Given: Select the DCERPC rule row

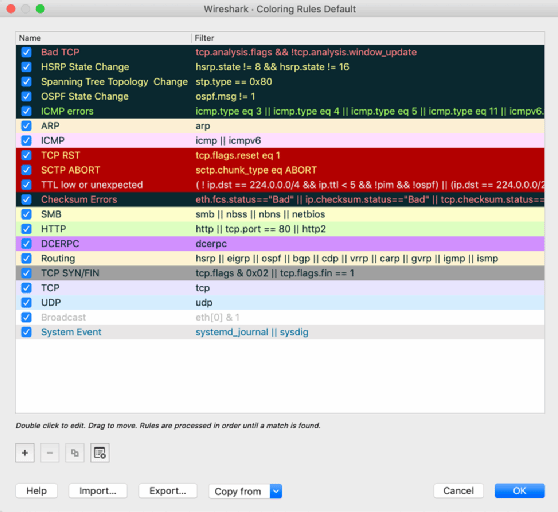Looking at the screenshot, I should click(280, 244).
